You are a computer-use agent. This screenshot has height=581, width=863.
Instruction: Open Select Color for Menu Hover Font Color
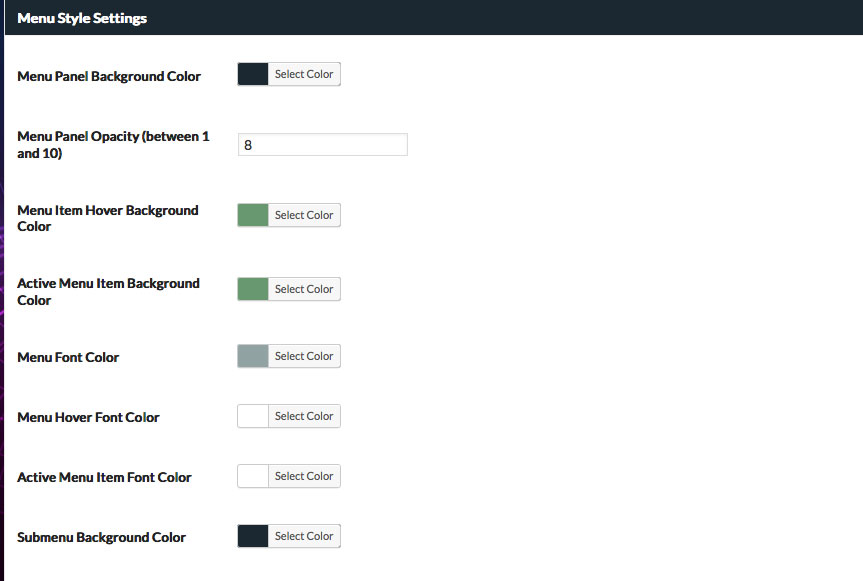304,416
